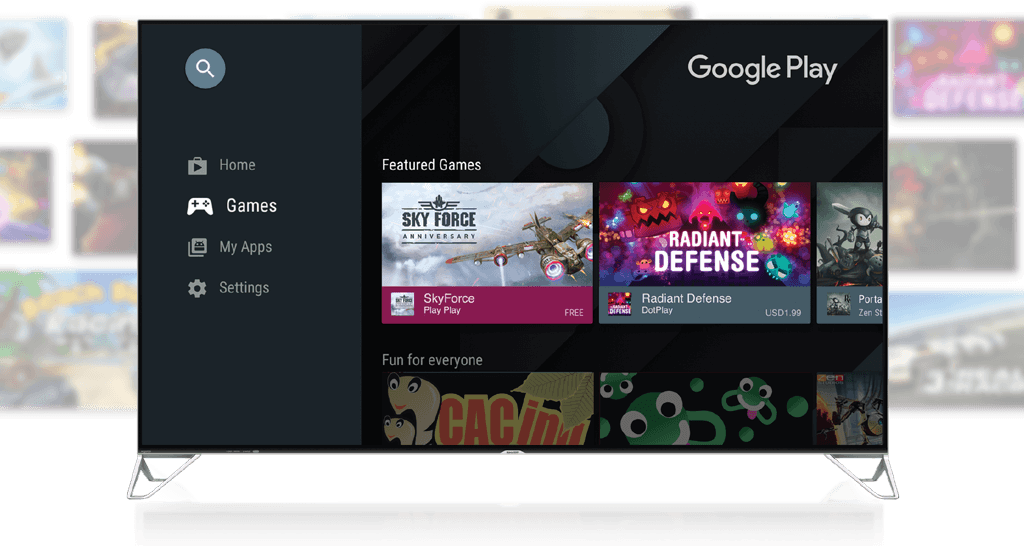Screen dimensions: 1024x546
Task: Open the Settings menu label
Action: [244, 287]
